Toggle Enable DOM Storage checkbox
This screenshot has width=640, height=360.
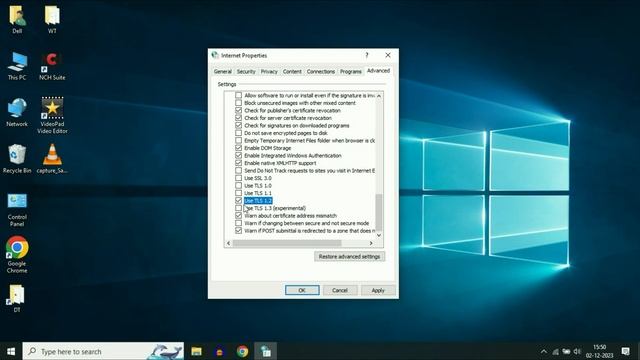238,148
